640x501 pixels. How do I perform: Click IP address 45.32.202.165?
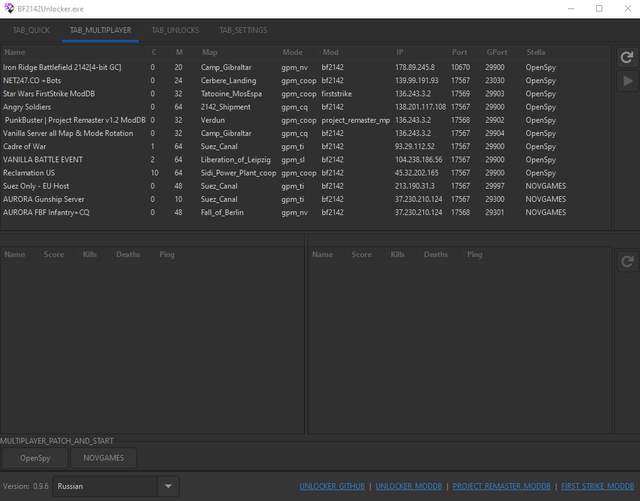tap(416, 173)
